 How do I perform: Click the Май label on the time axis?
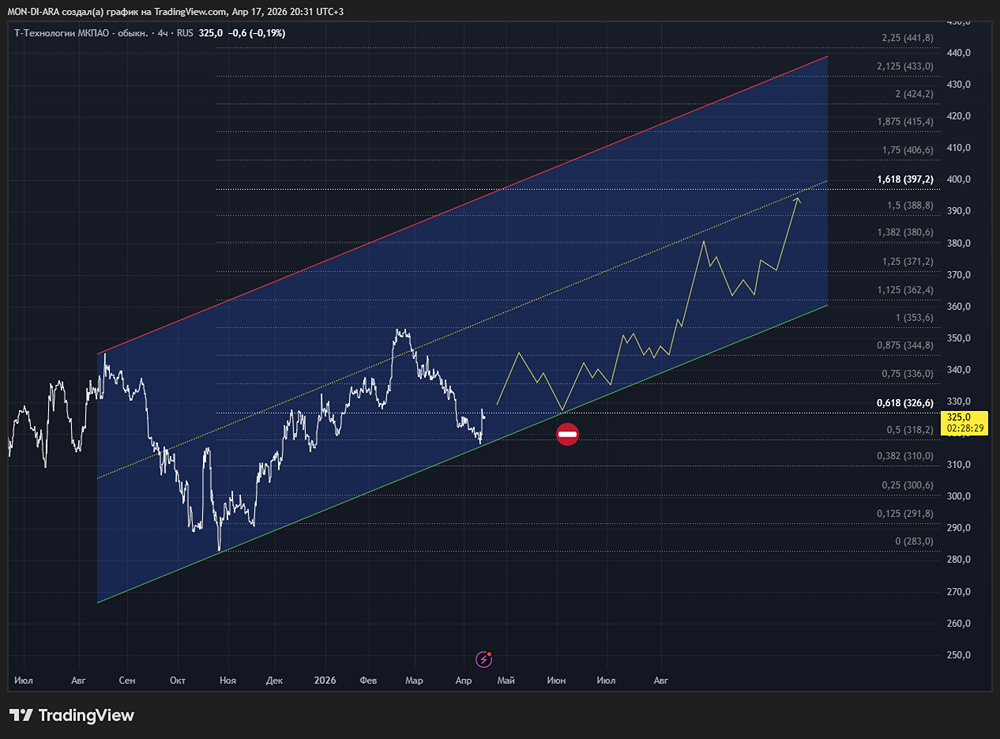point(506,680)
